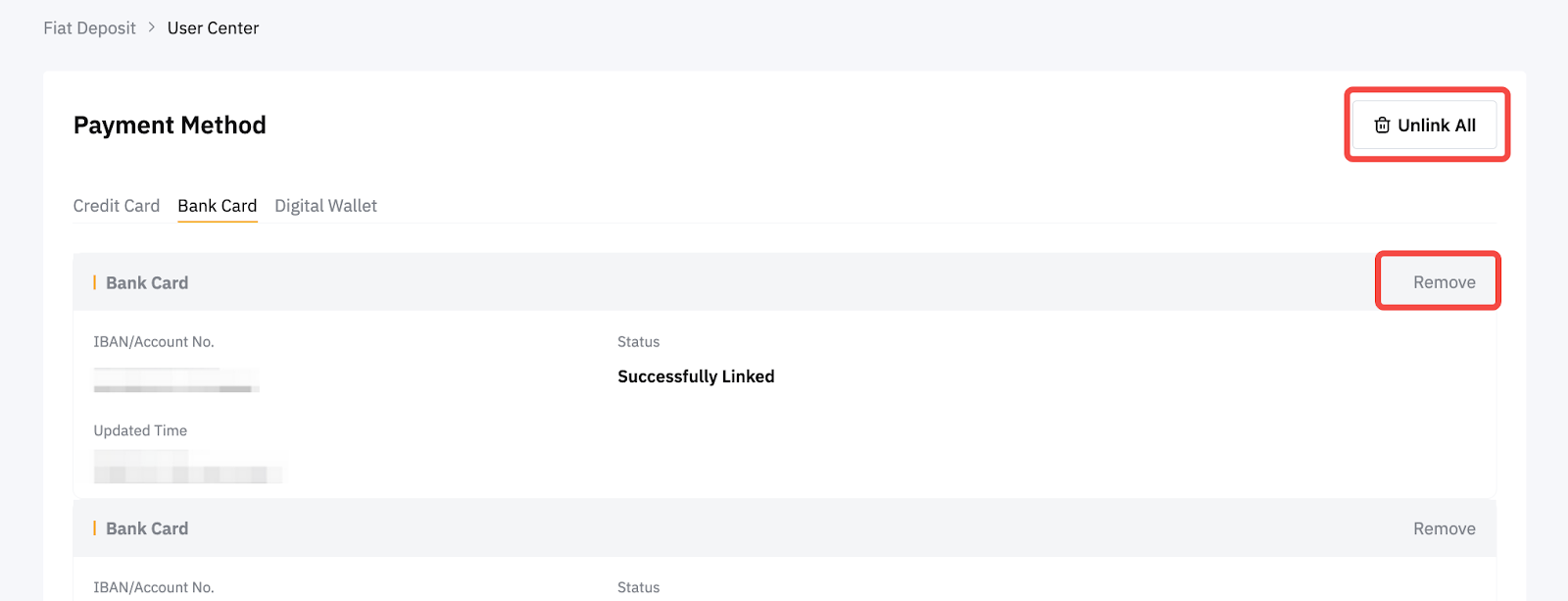Click the Successfully Linked status text
1568x601 pixels.
point(696,376)
